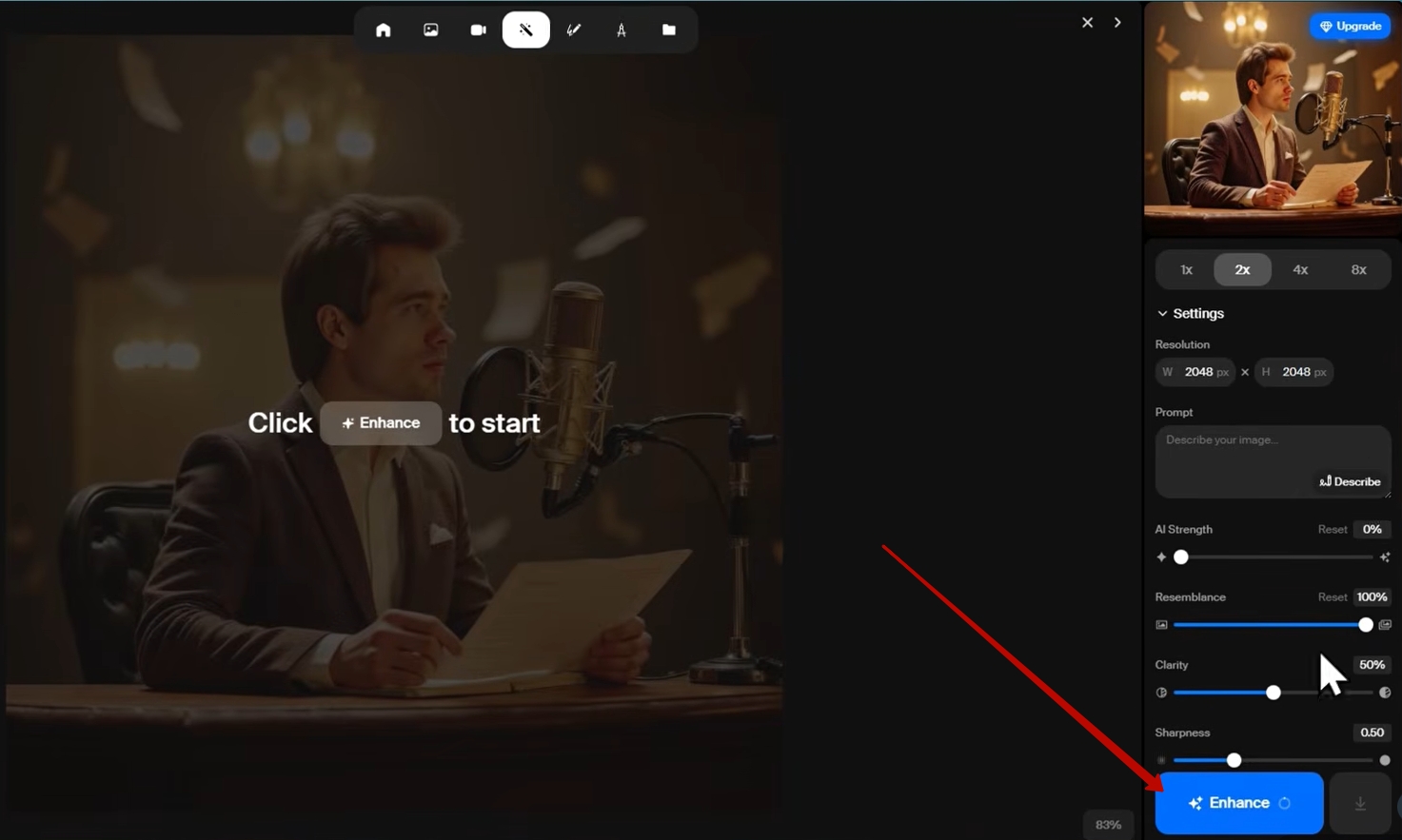The height and width of the screenshot is (840, 1402).
Task: Click the Upgrade button
Action: click(x=1350, y=27)
